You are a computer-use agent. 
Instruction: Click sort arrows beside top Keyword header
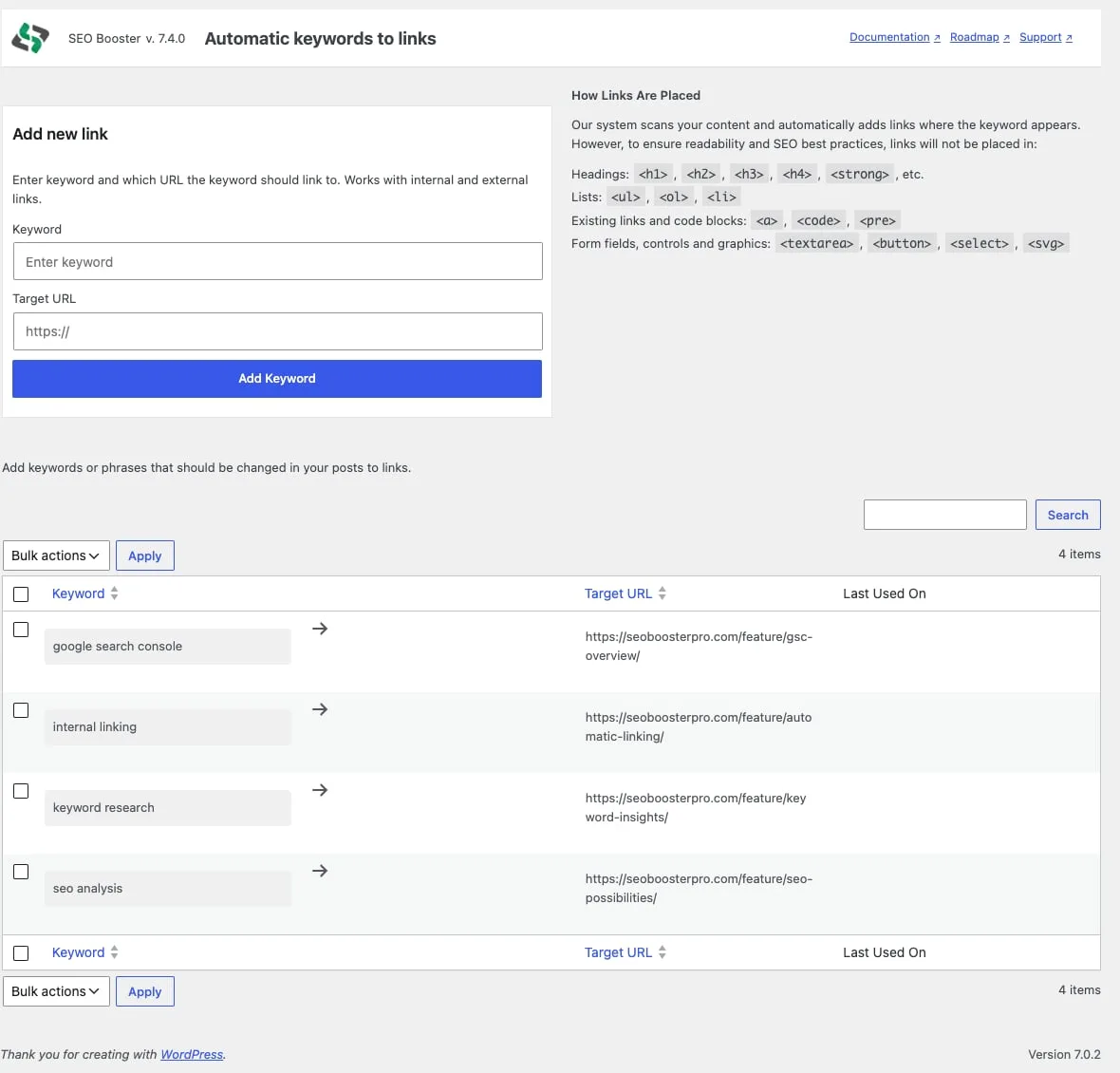114,593
